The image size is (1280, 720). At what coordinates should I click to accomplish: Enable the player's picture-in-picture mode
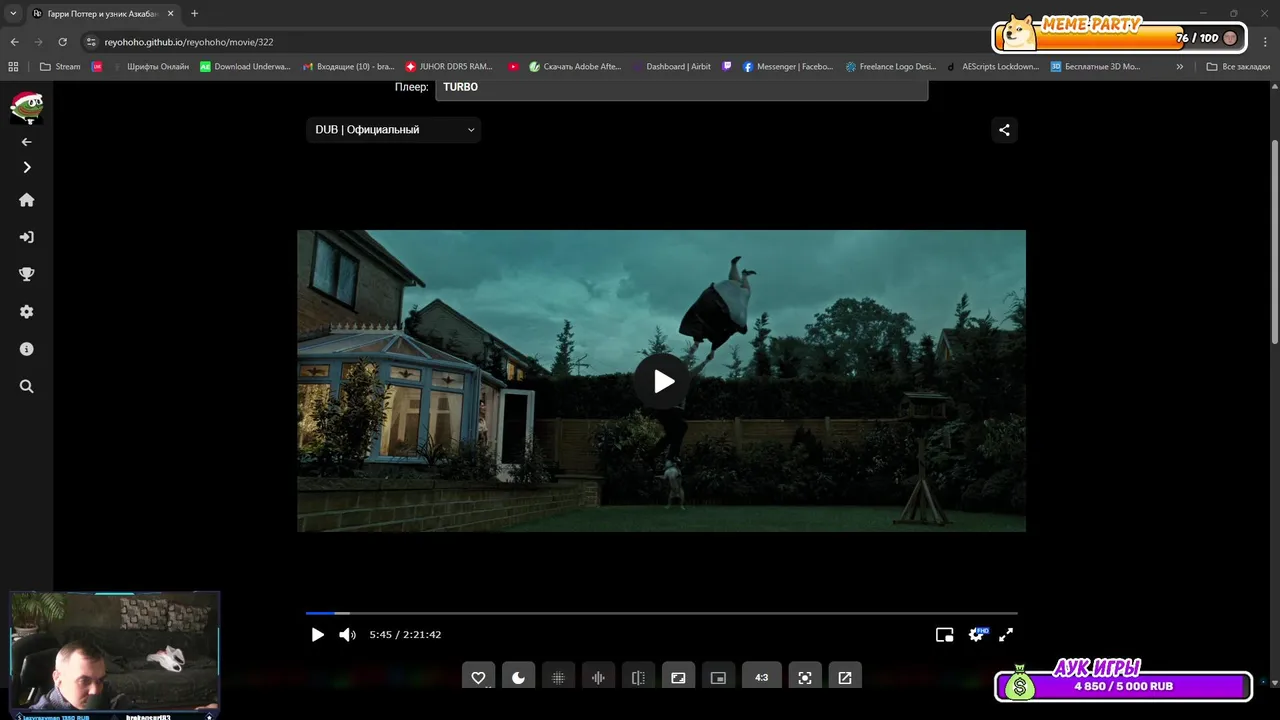[x=944, y=635]
